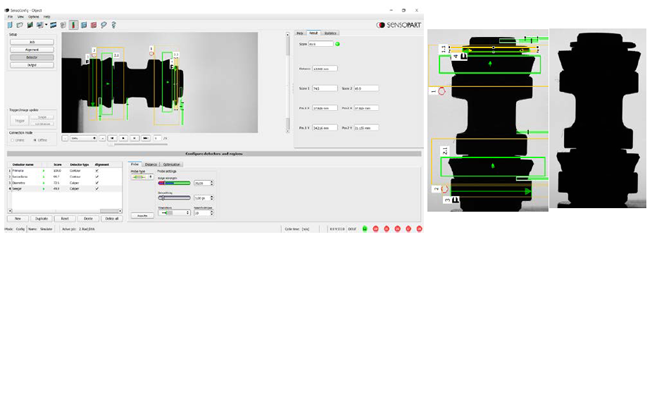650x400 pixels.
Task: Click the Search stripes value spinner arrows
Action: [212, 213]
